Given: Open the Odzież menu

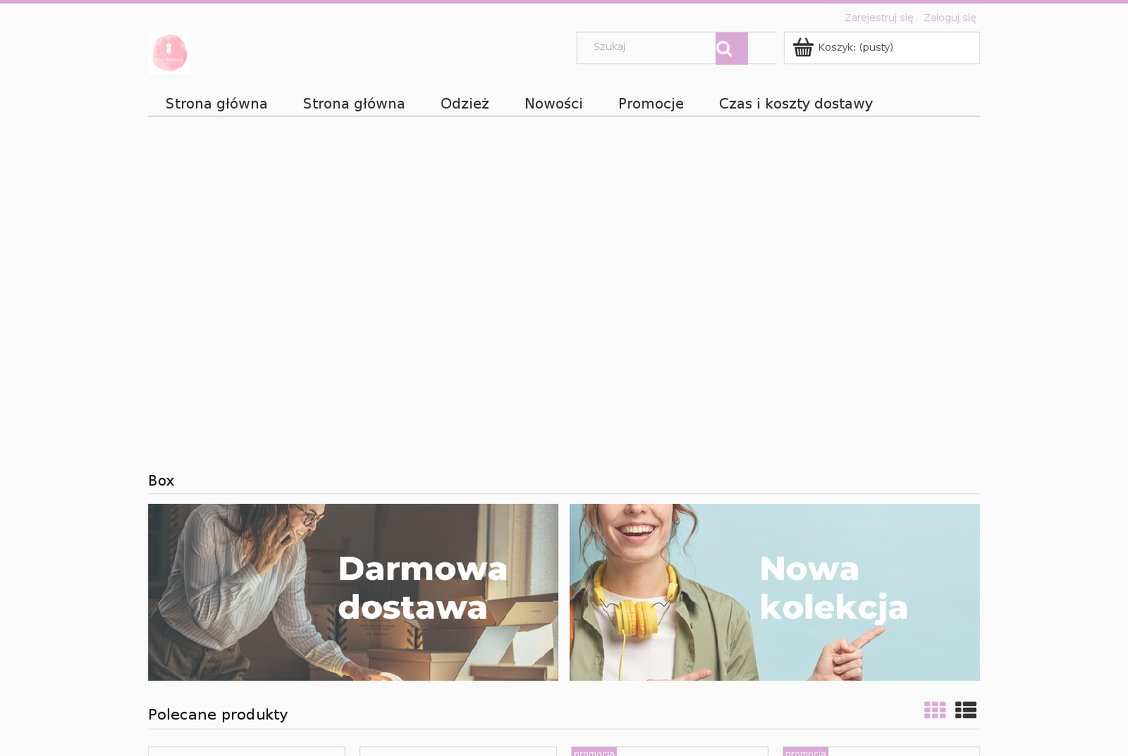Looking at the screenshot, I should (x=465, y=104).
